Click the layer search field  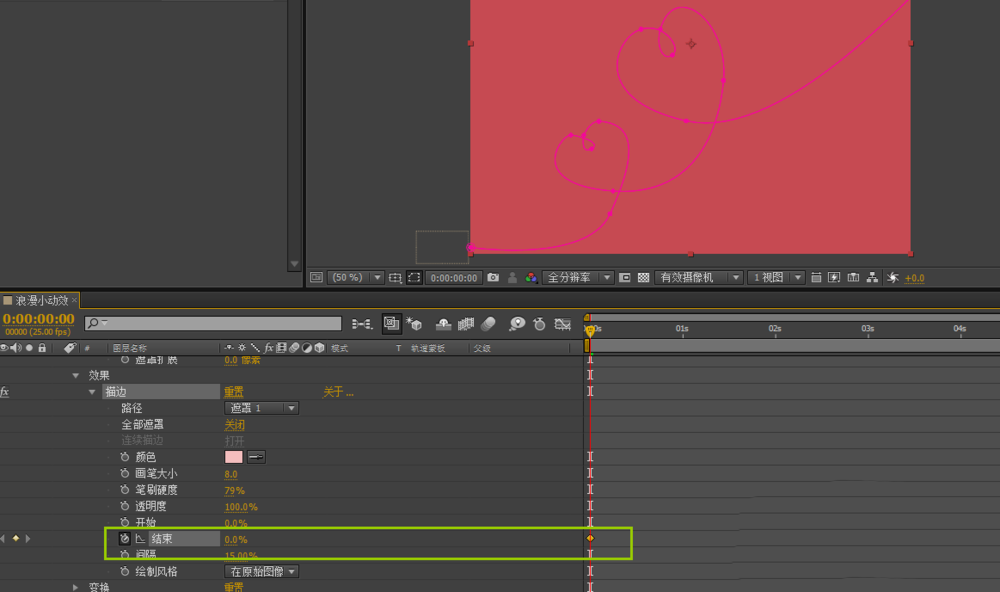214,323
